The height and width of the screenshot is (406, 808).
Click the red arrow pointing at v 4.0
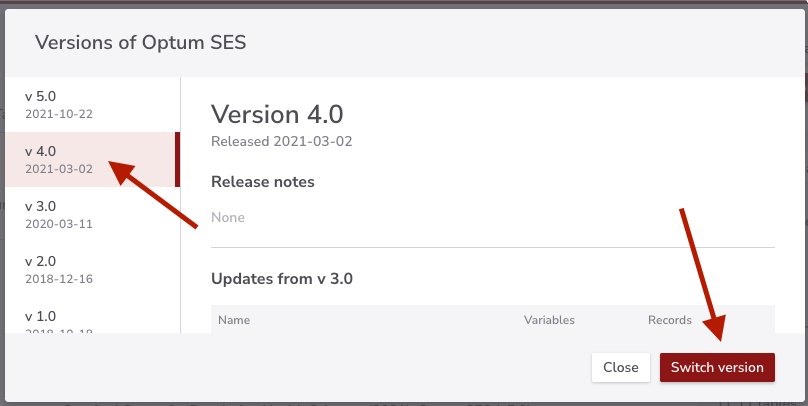[x=153, y=194]
